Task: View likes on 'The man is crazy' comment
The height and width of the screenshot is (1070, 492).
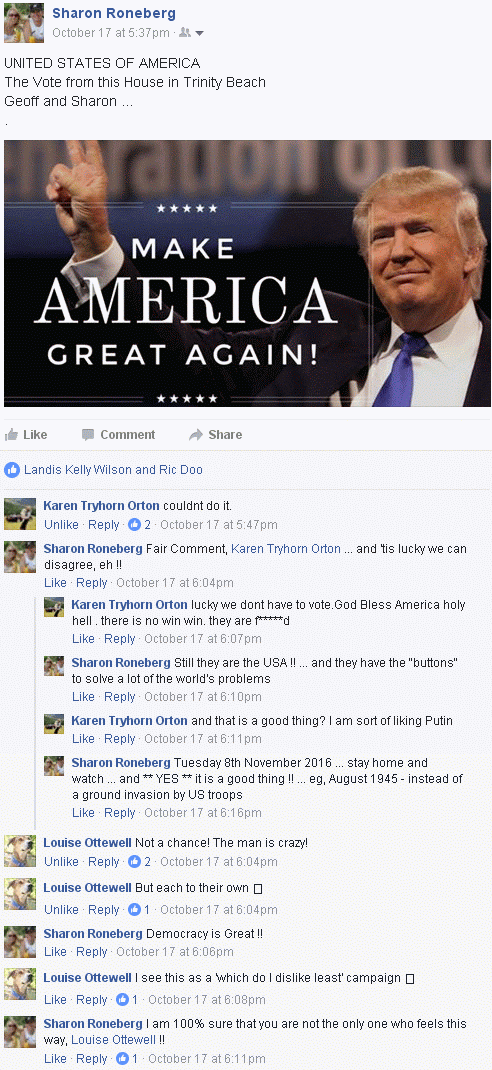Action: click(139, 862)
